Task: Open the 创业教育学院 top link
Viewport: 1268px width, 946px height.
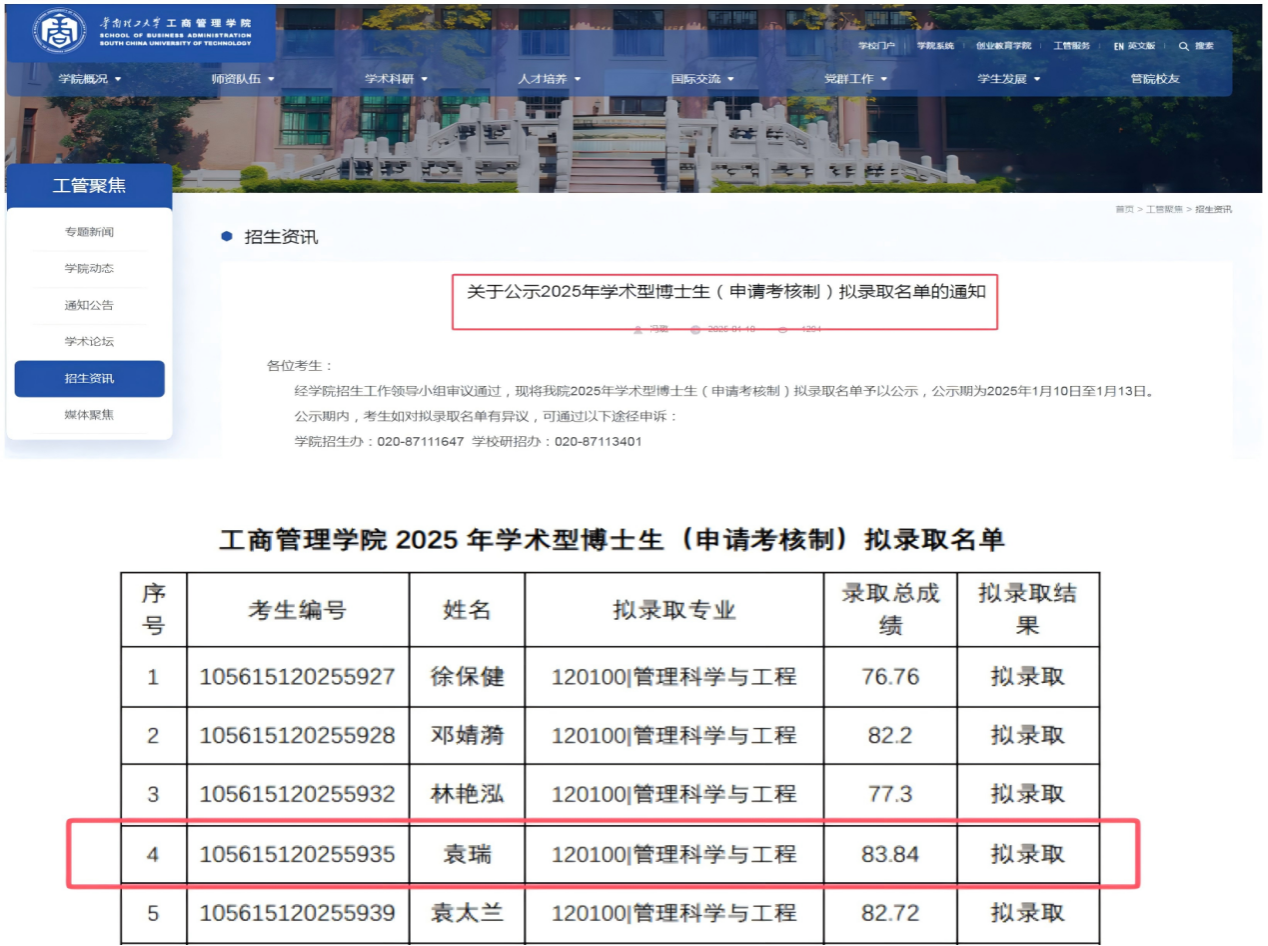Action: coord(1003,46)
